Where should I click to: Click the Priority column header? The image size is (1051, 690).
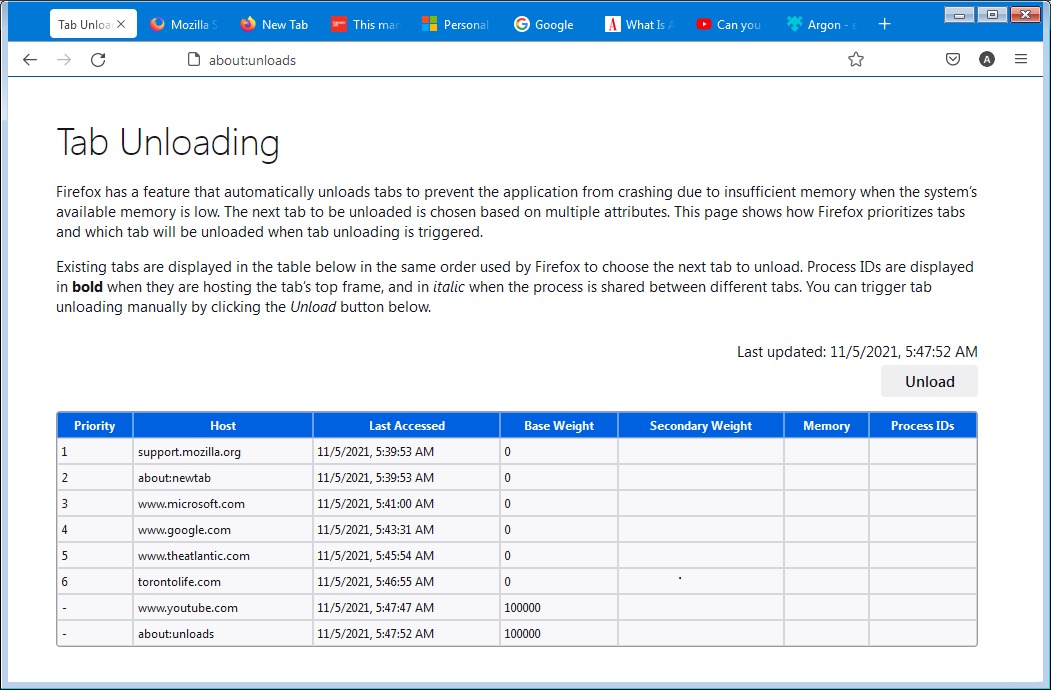click(x=95, y=426)
